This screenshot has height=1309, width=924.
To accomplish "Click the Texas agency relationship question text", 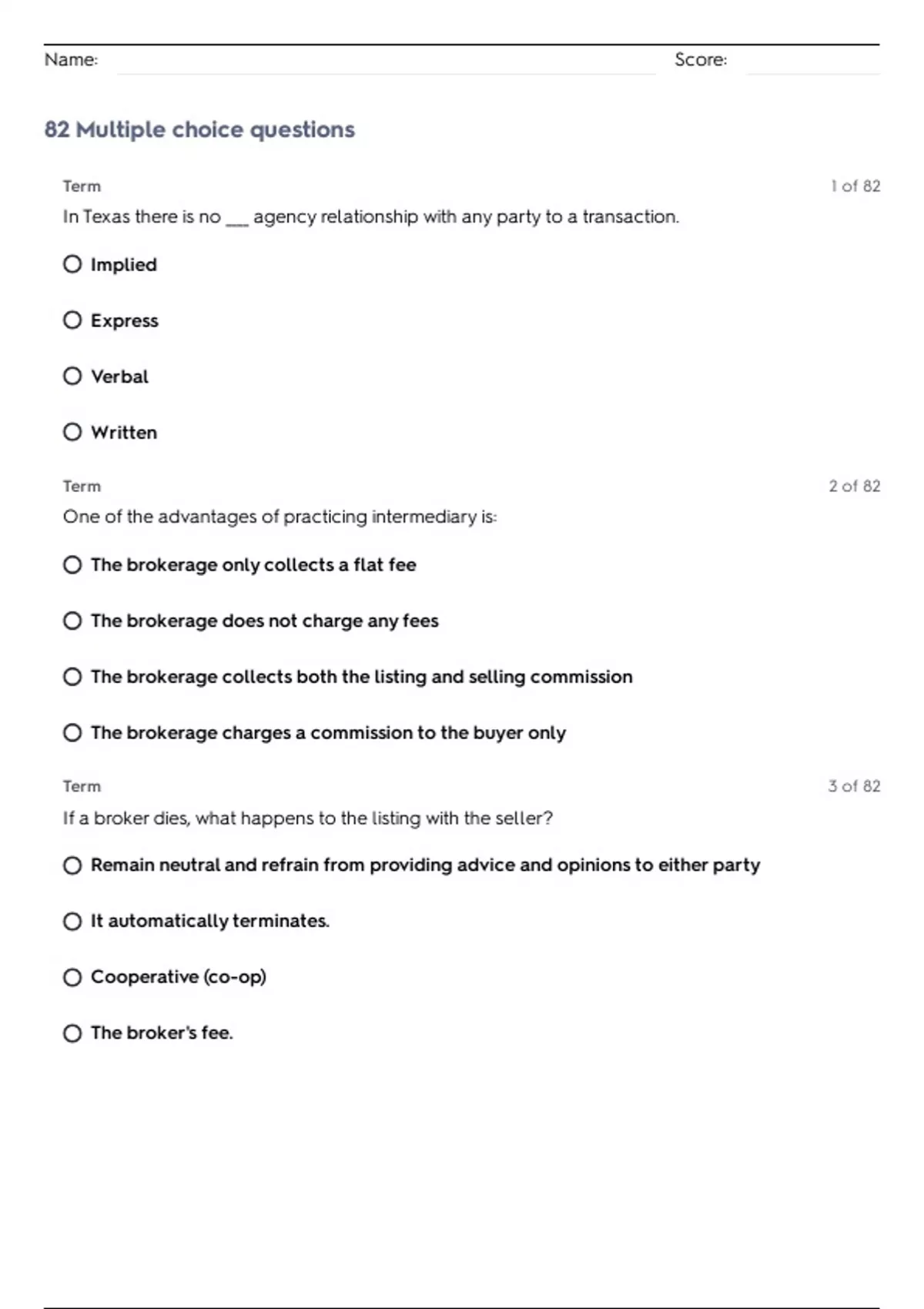I will point(370,217).
